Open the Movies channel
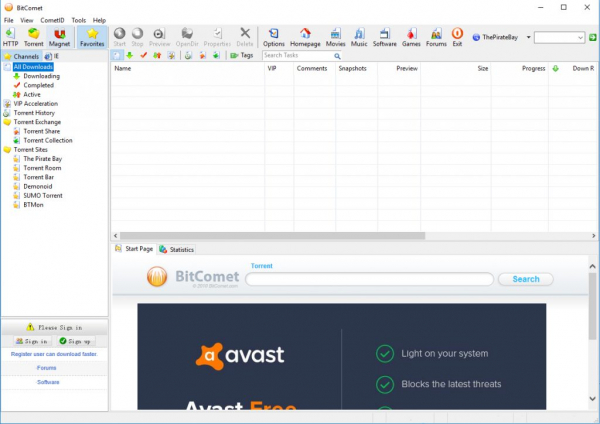 pyautogui.click(x=336, y=37)
